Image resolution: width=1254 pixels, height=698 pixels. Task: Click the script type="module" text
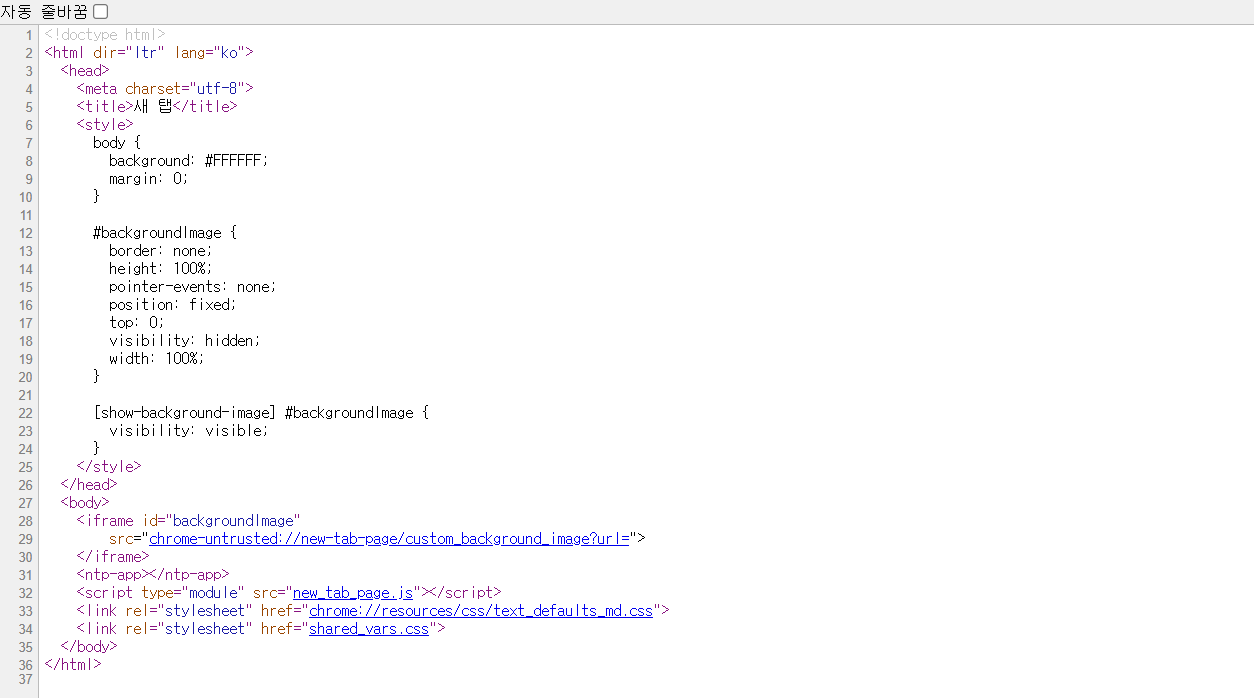pyautogui.click(x=161, y=592)
